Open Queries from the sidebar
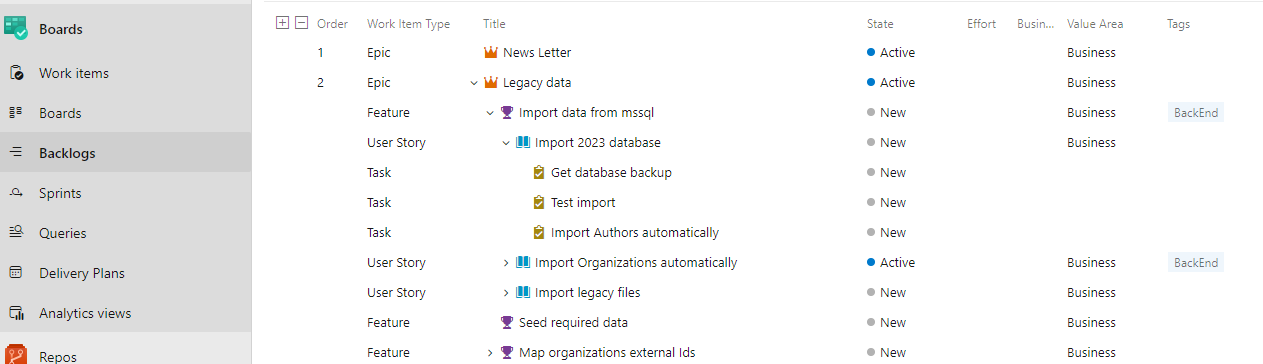This screenshot has height=364, width=1263. [62, 233]
